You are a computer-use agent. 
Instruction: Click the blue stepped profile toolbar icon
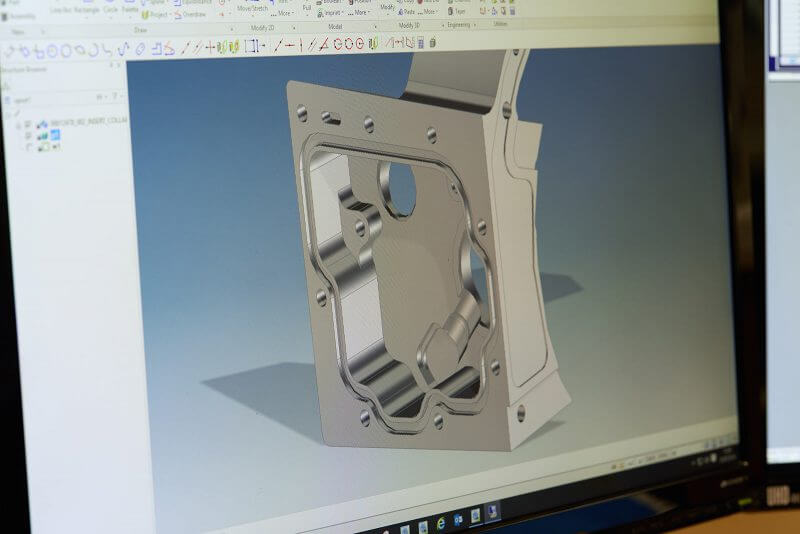(157, 49)
